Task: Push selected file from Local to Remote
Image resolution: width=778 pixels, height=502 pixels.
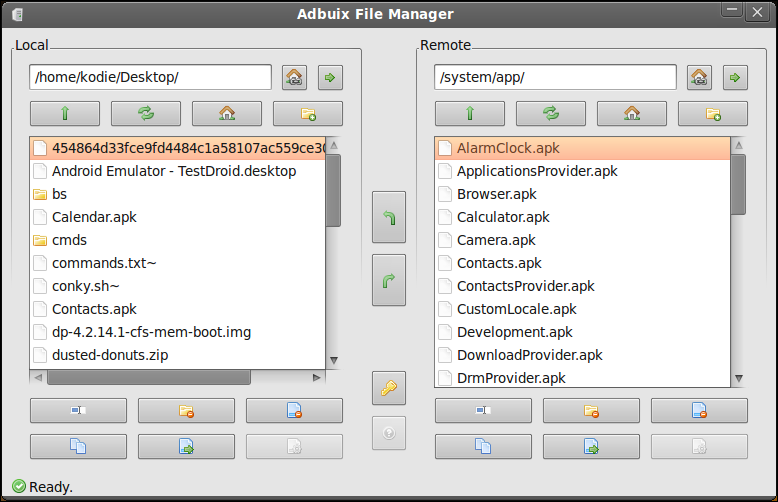Action: point(389,280)
